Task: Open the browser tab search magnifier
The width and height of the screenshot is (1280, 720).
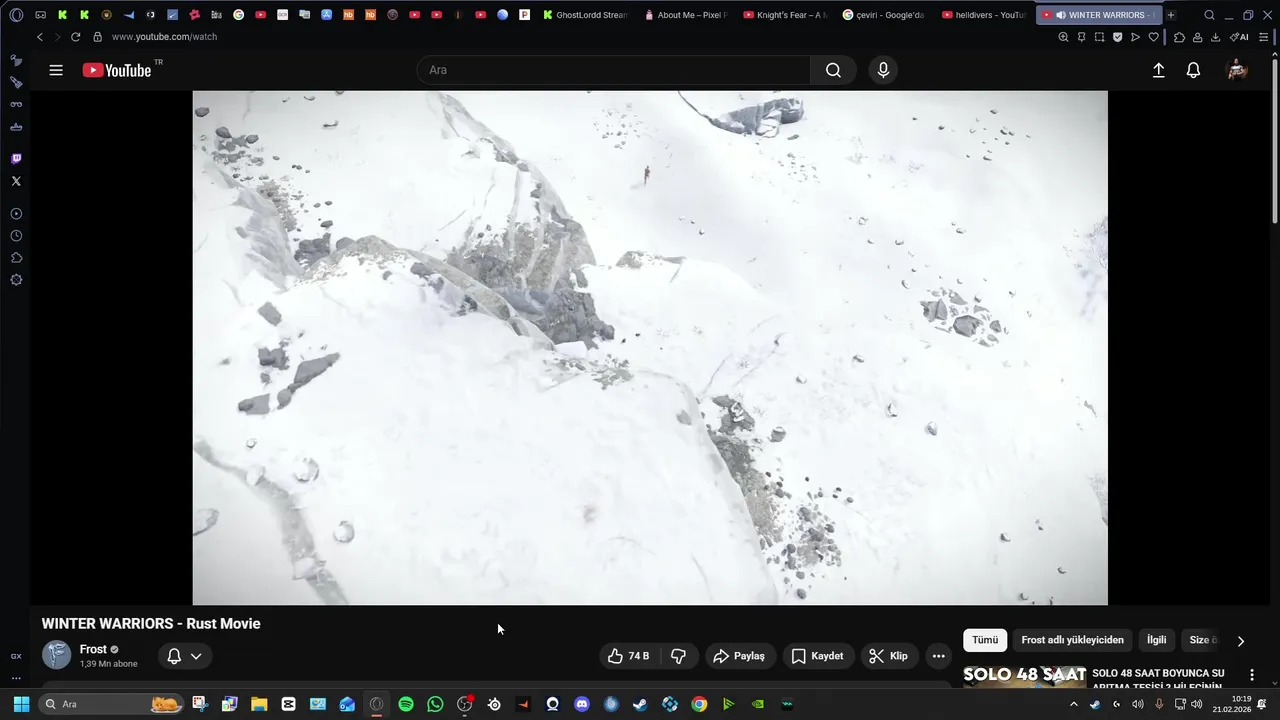Action: [1209, 15]
